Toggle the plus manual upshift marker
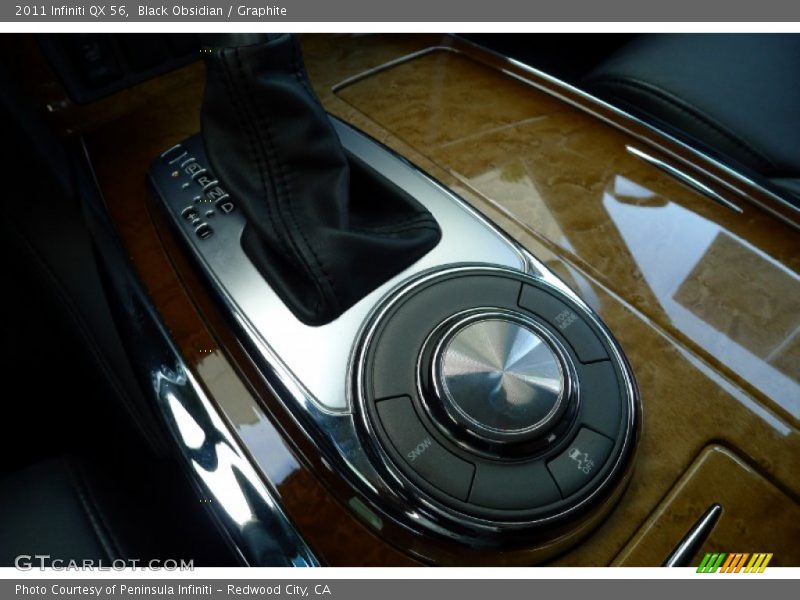 pyautogui.click(x=190, y=217)
